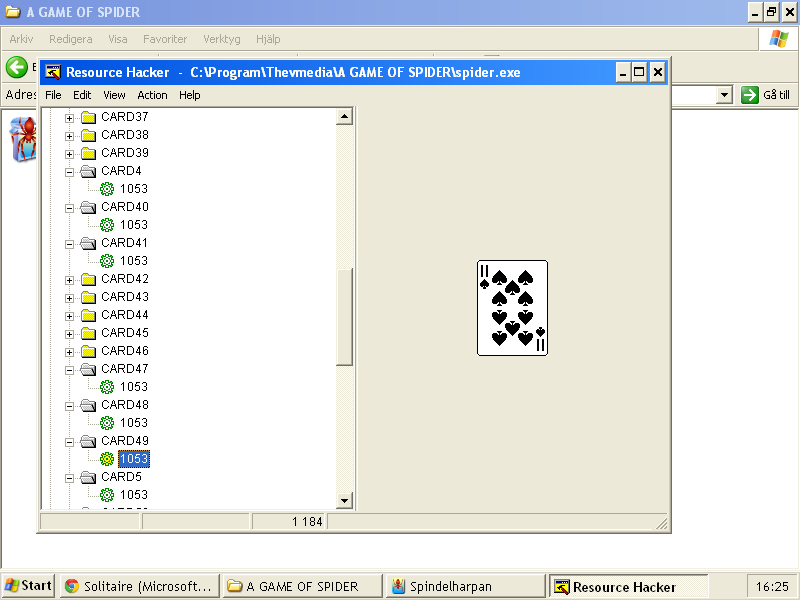This screenshot has width=800, height=600.
Task: Click the Back arrow in Explorer window
Action: point(16,67)
